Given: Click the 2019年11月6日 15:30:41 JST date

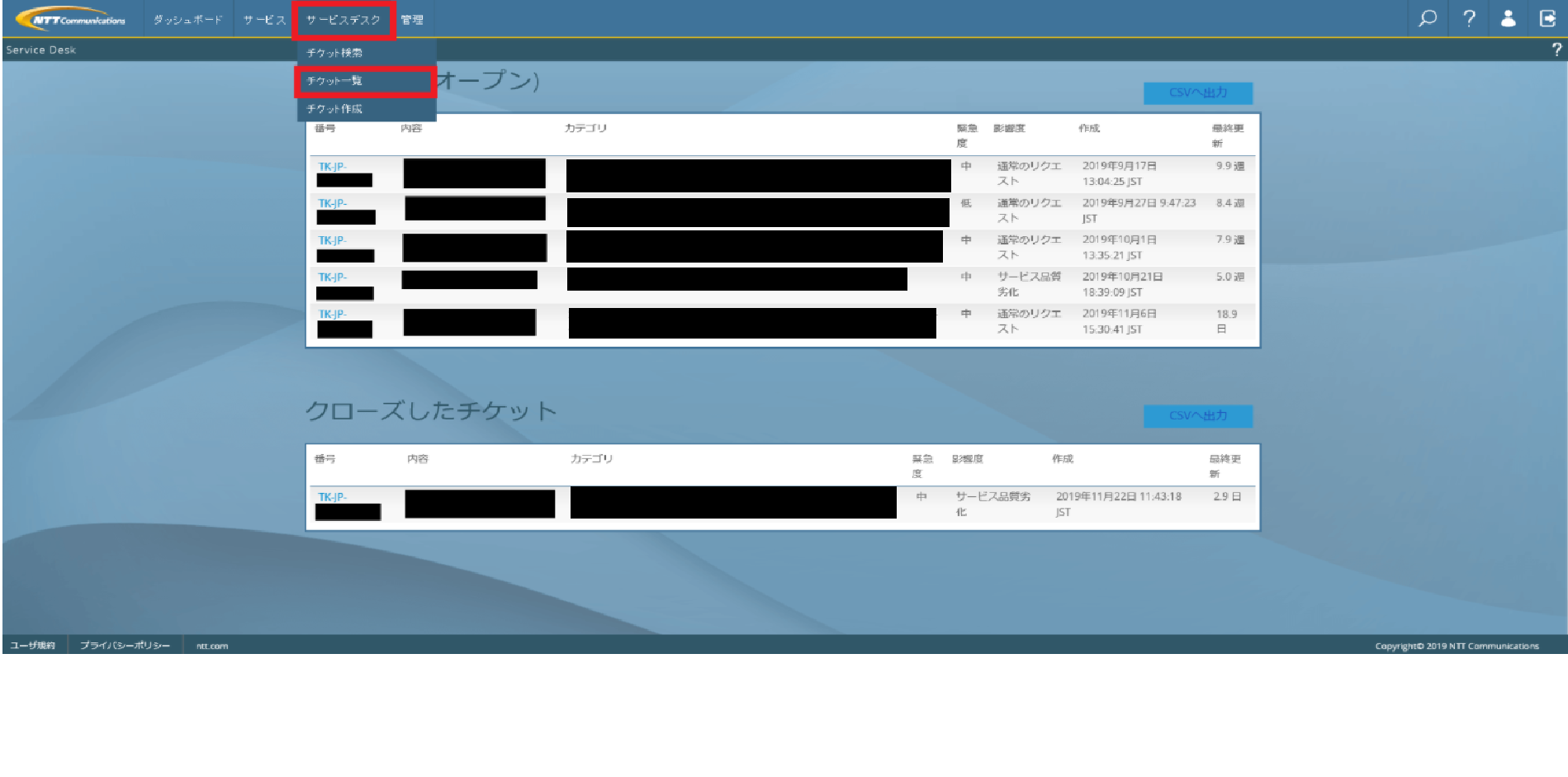Looking at the screenshot, I should 1120,321.
